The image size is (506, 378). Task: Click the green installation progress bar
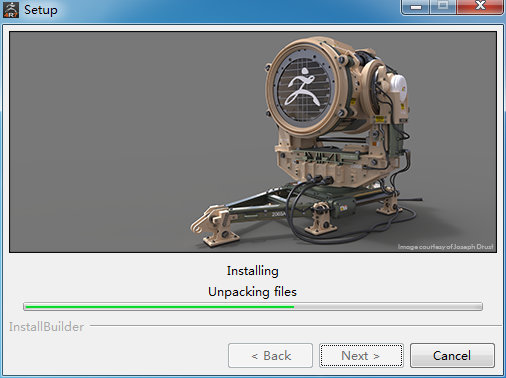159,307
